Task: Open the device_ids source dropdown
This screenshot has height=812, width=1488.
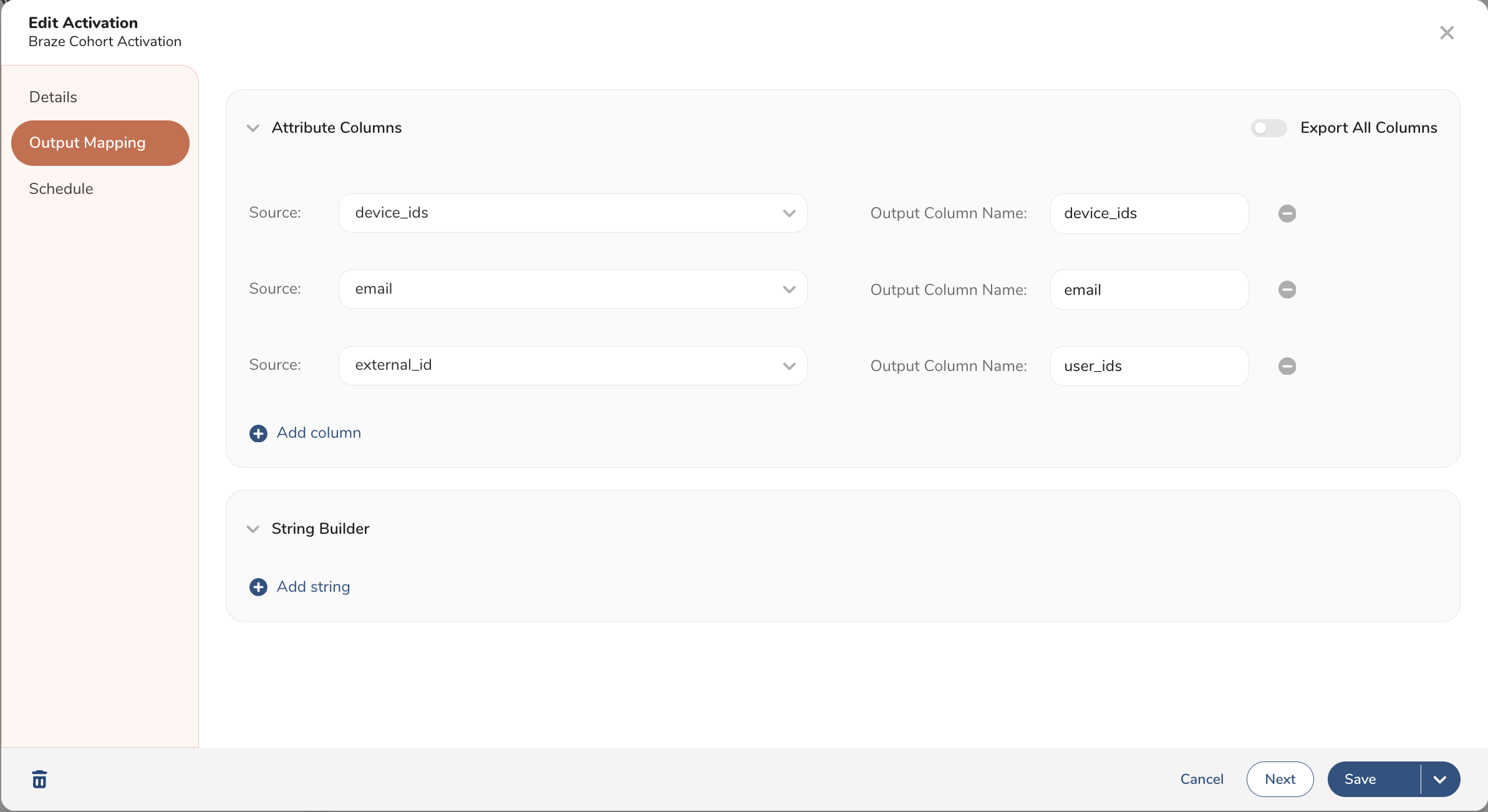Action: coord(574,211)
